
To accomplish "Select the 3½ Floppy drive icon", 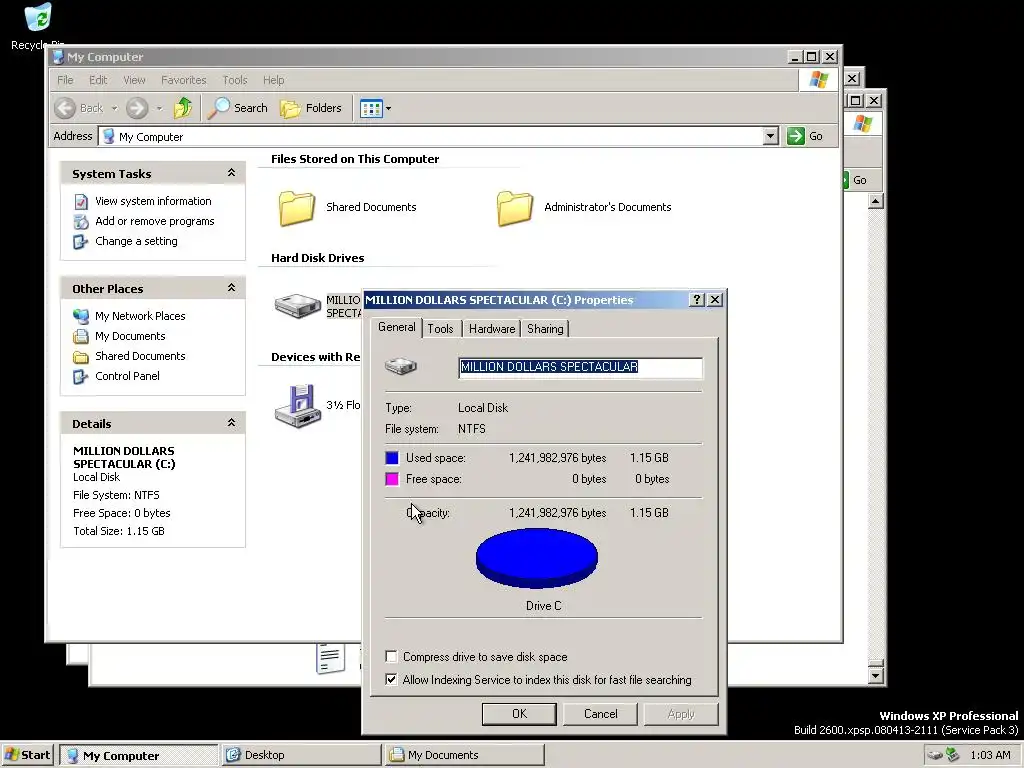I will [298, 406].
